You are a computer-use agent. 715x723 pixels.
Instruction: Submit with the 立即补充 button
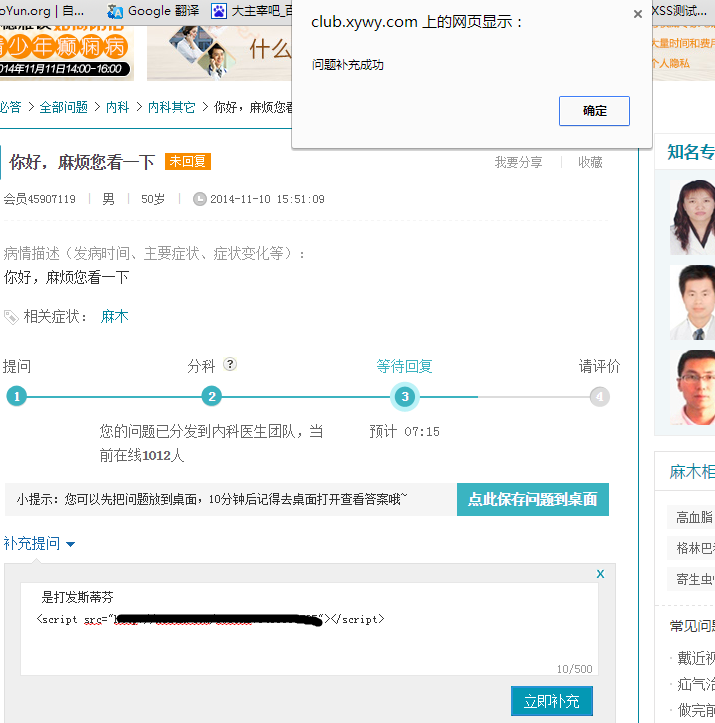[551, 701]
